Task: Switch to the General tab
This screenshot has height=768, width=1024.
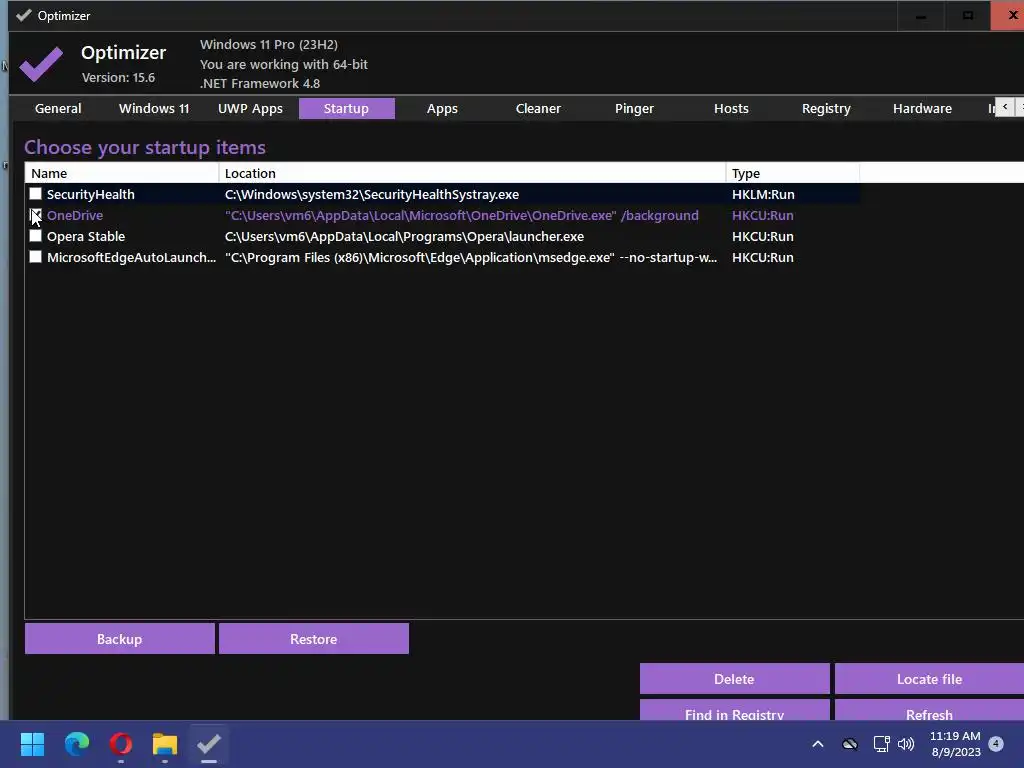Action: pyautogui.click(x=58, y=108)
